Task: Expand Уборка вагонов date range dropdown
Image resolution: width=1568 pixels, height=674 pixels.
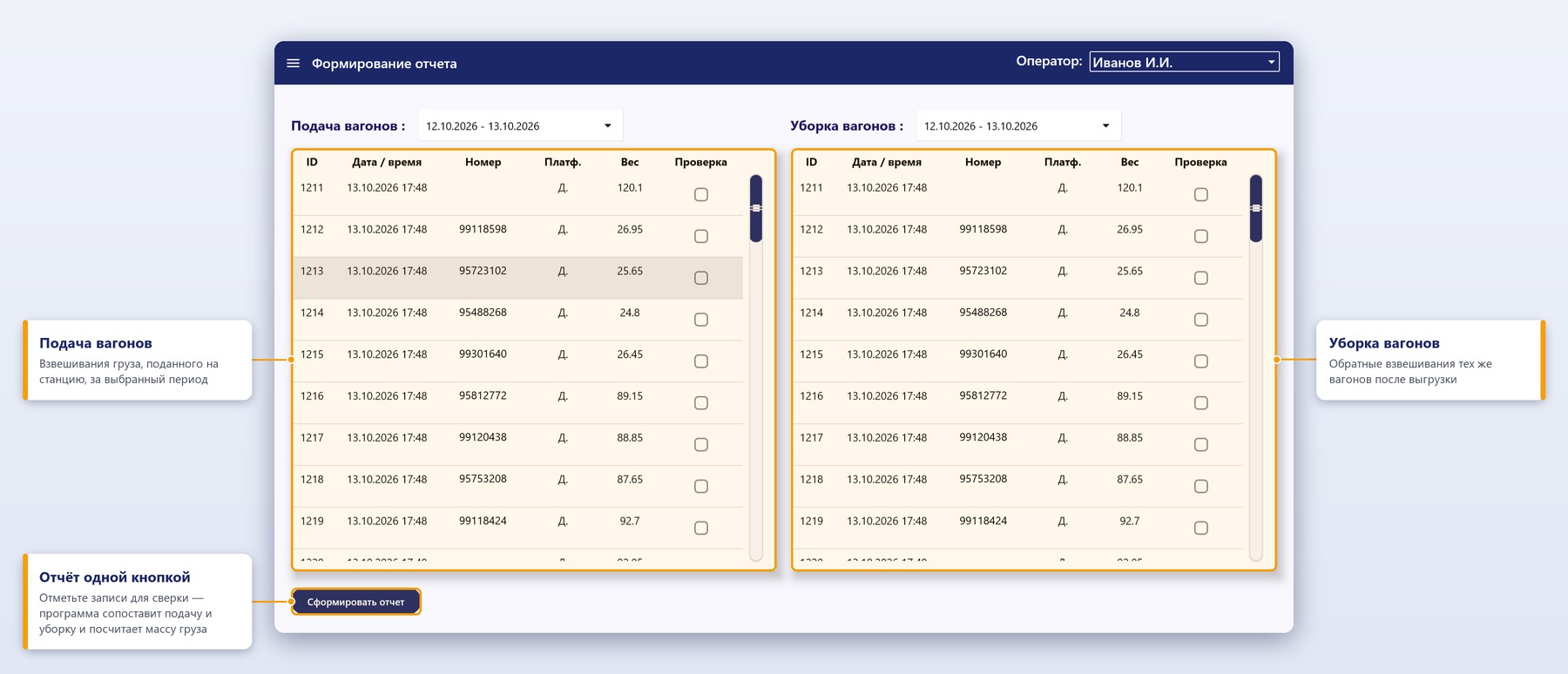Action: (x=1018, y=126)
